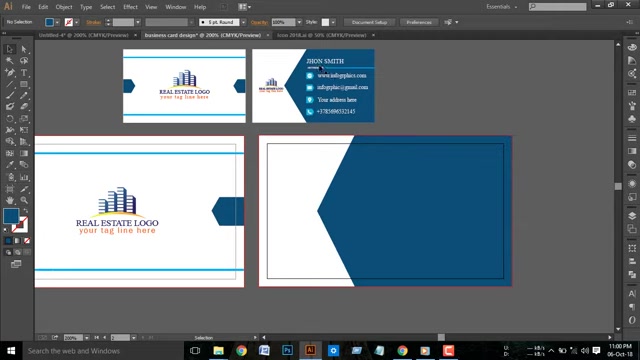Select the Hand tool
The image size is (640, 360).
click(10, 200)
